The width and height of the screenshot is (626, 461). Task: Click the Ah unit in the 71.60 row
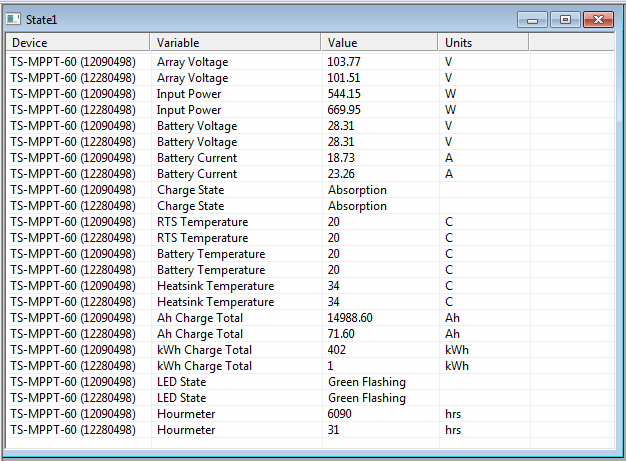pyautogui.click(x=452, y=334)
